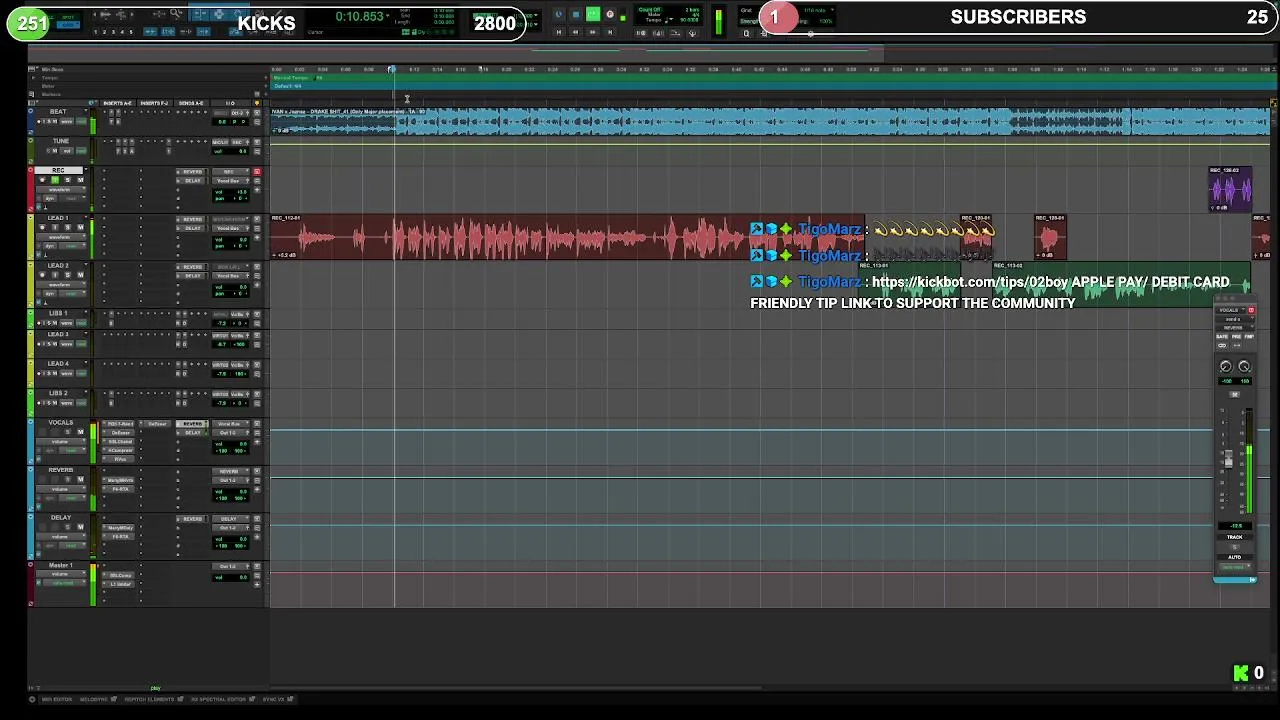Viewport: 1280px width, 720px height.
Task: Click fader in floating channel strip window
Action: click(1228, 458)
